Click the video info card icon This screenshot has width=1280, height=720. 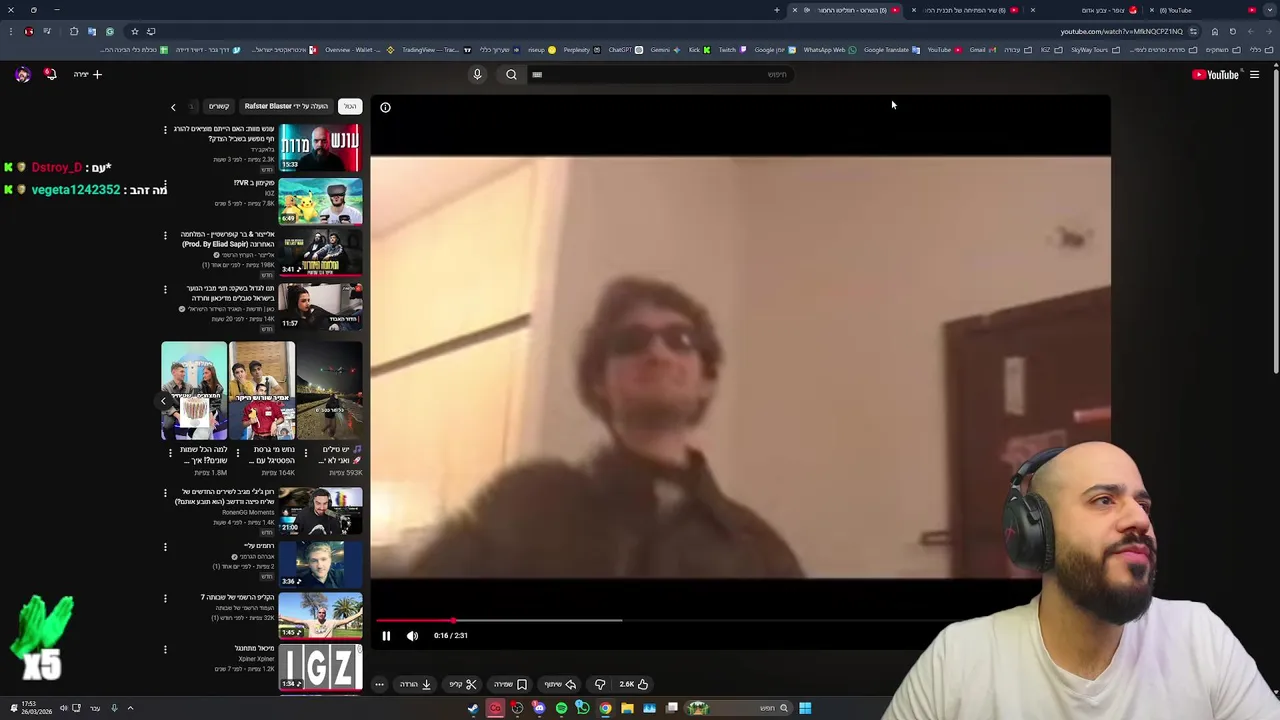(385, 107)
